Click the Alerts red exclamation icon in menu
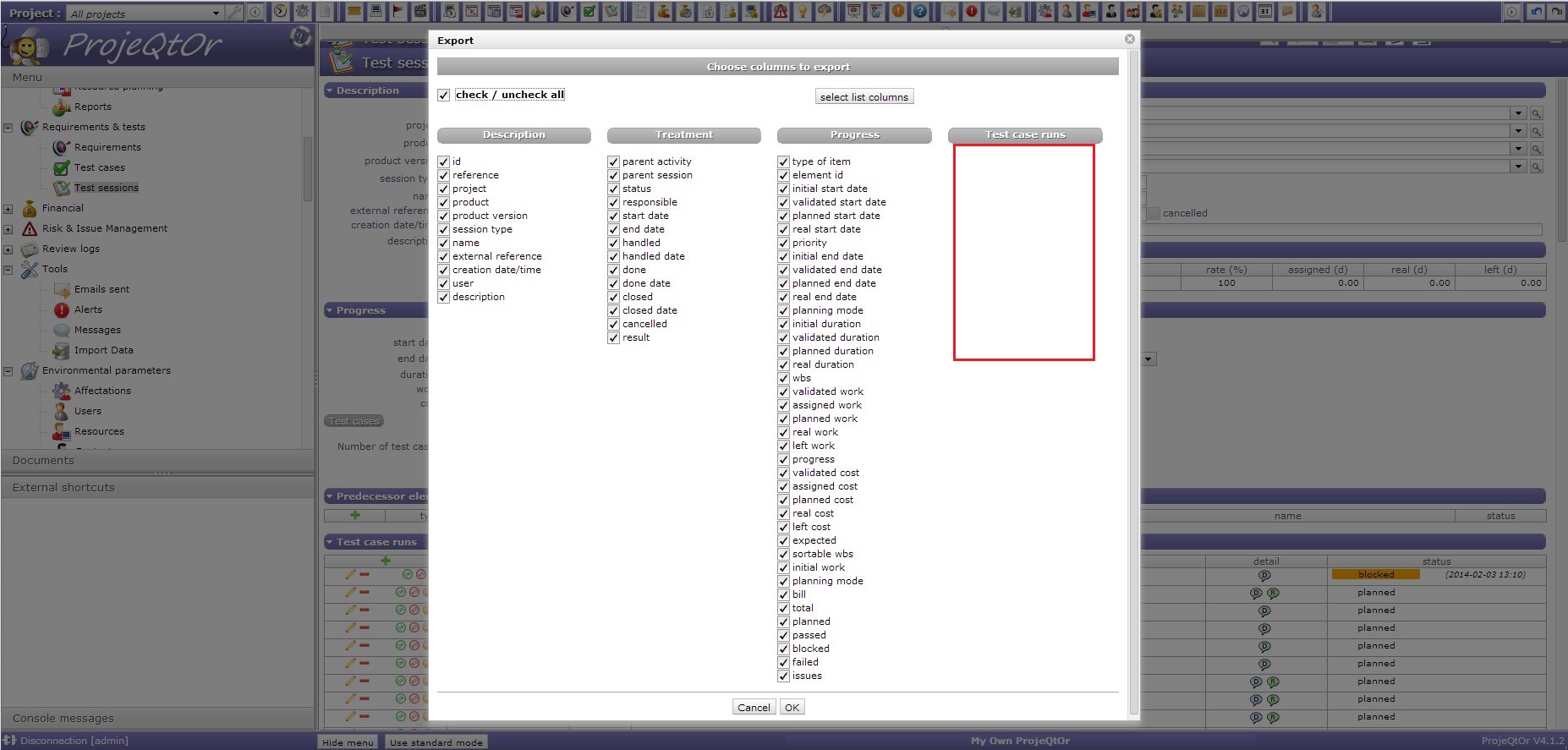This screenshot has width=1568, height=750. [x=61, y=309]
